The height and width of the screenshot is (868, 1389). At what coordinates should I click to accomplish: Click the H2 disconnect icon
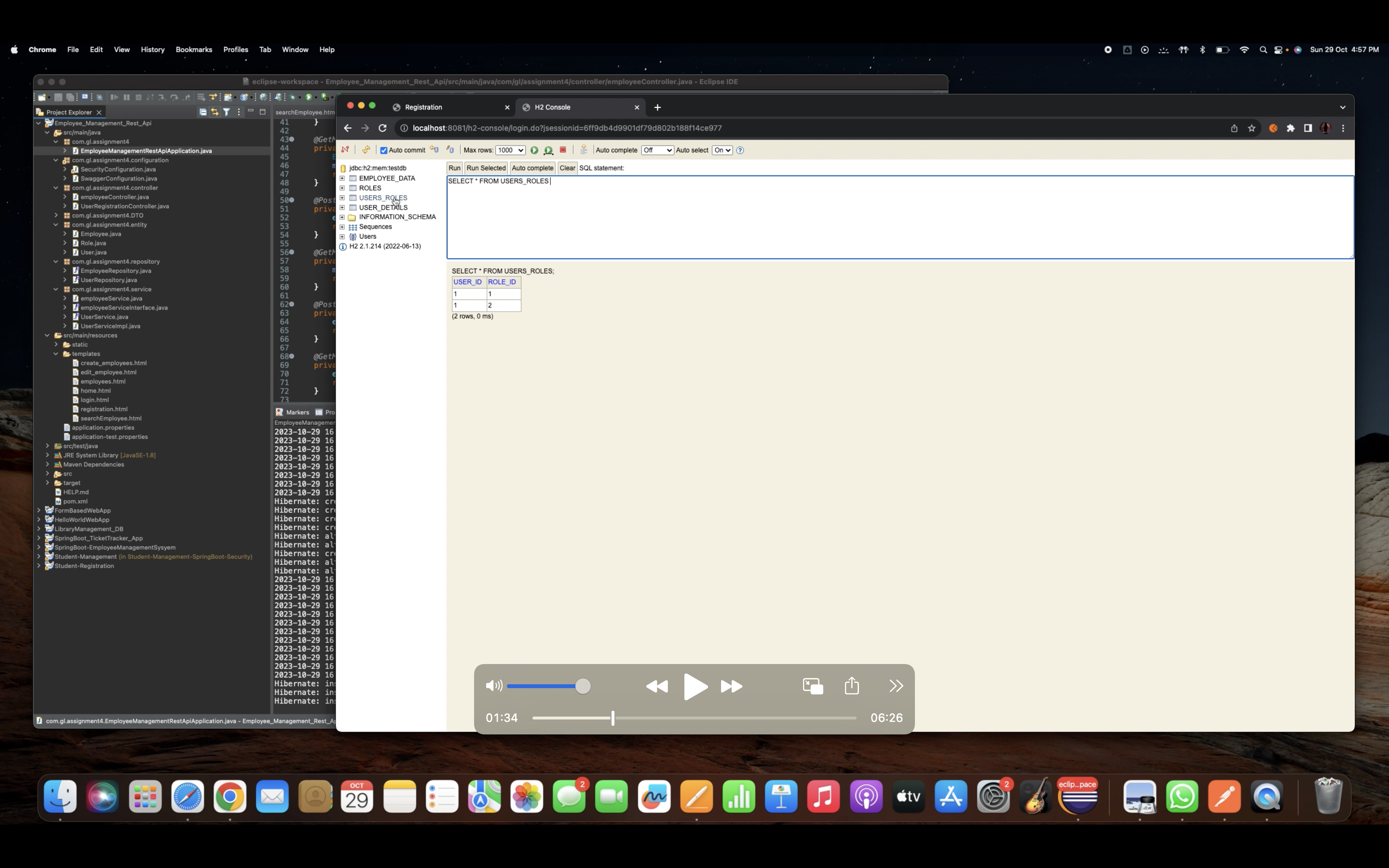coord(345,150)
